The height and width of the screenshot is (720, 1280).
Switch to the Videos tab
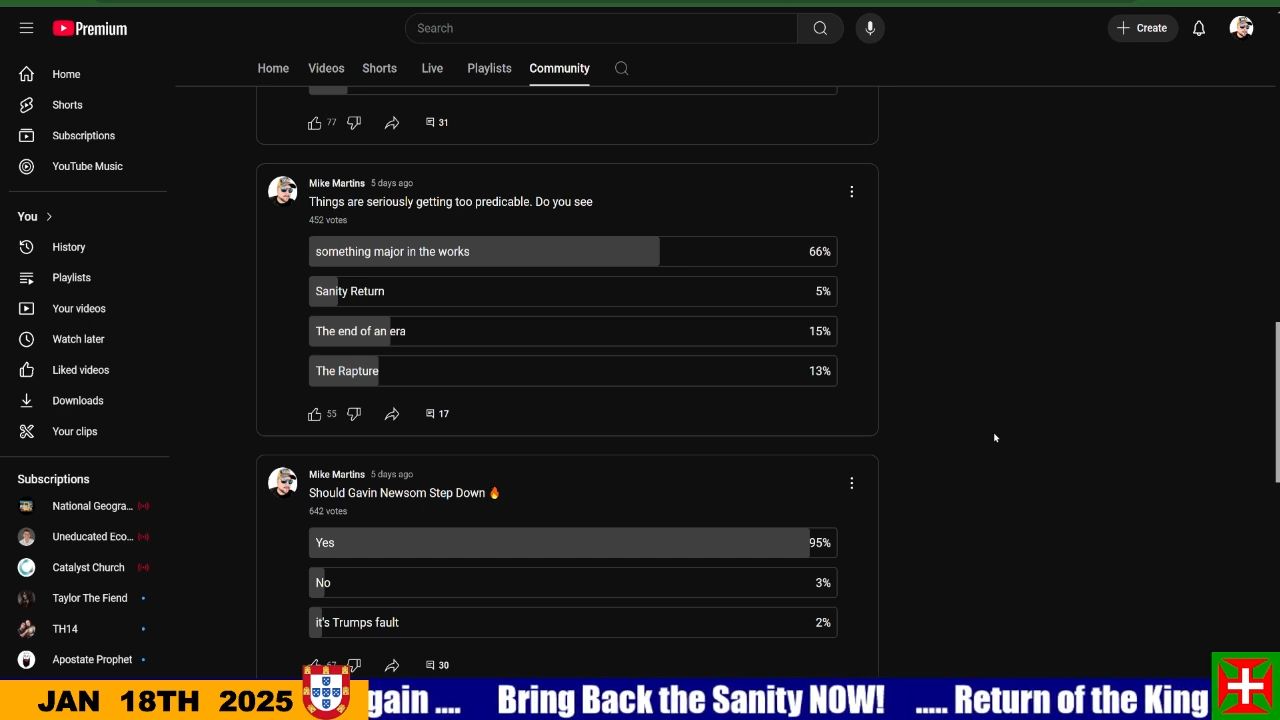click(x=326, y=68)
